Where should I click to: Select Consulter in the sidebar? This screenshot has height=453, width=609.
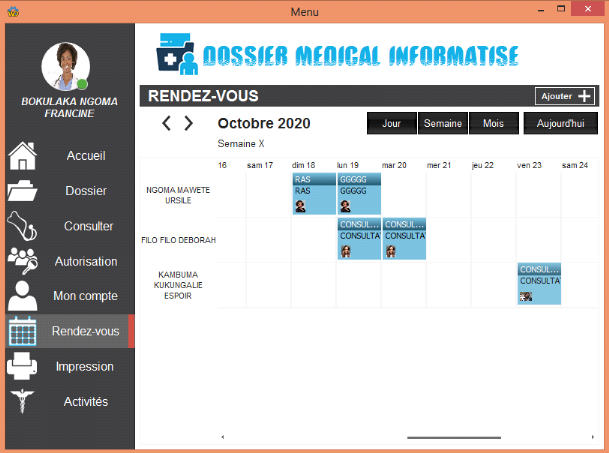click(89, 226)
